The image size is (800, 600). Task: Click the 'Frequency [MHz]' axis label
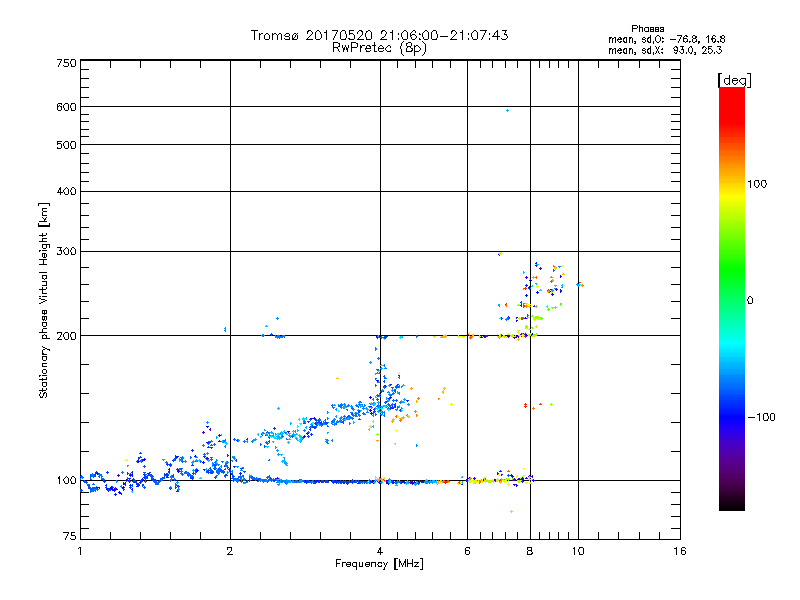pos(379,564)
